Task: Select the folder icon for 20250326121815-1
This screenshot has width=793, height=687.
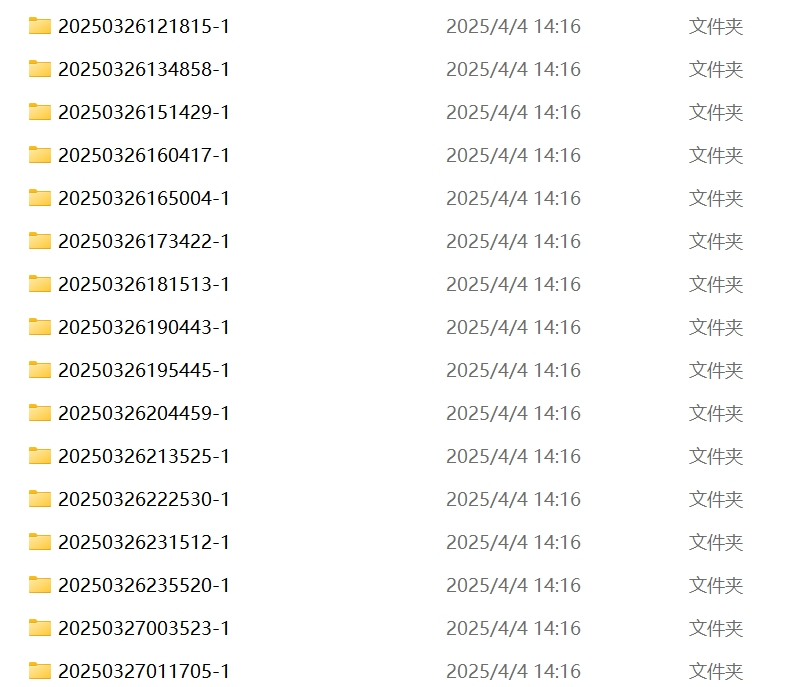Action: pos(40,26)
